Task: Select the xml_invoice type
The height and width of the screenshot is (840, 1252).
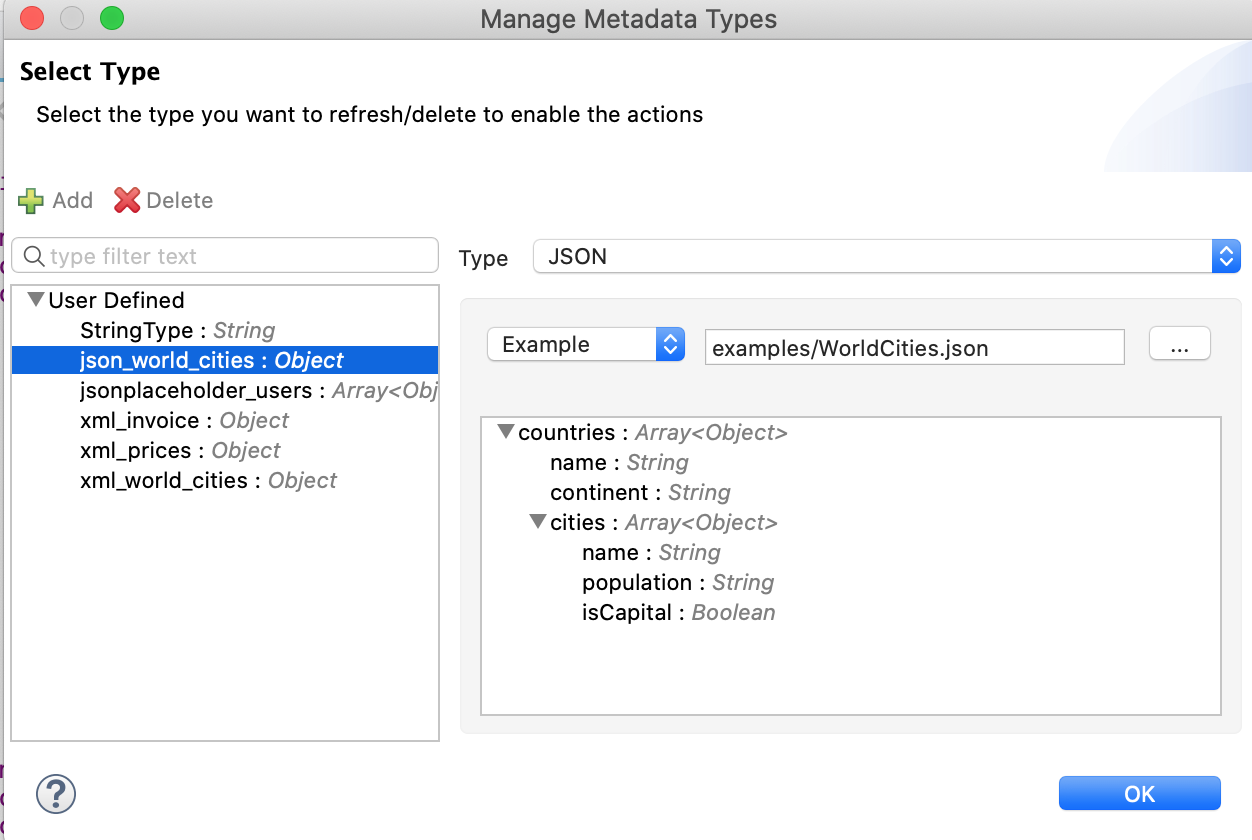Action: point(184,421)
